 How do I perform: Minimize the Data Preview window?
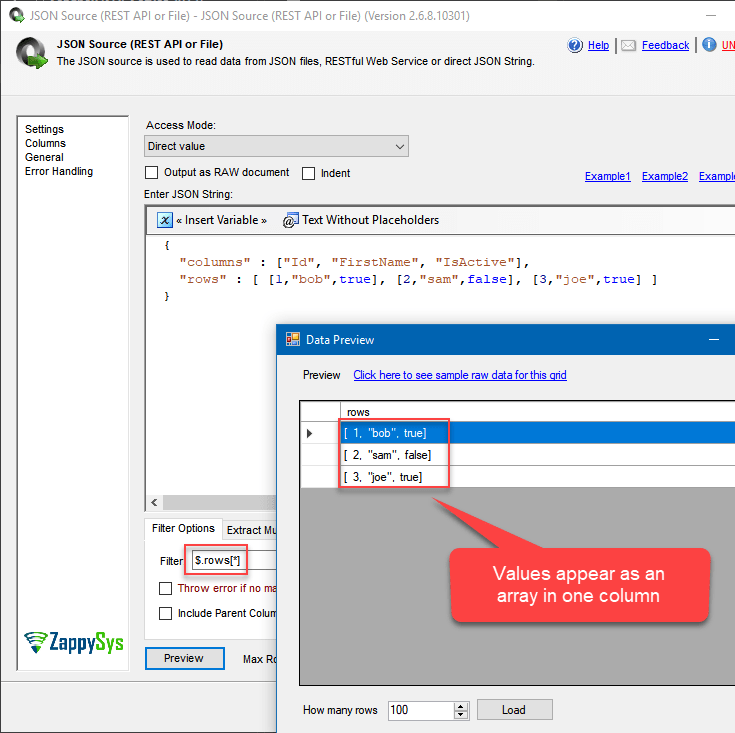713,339
